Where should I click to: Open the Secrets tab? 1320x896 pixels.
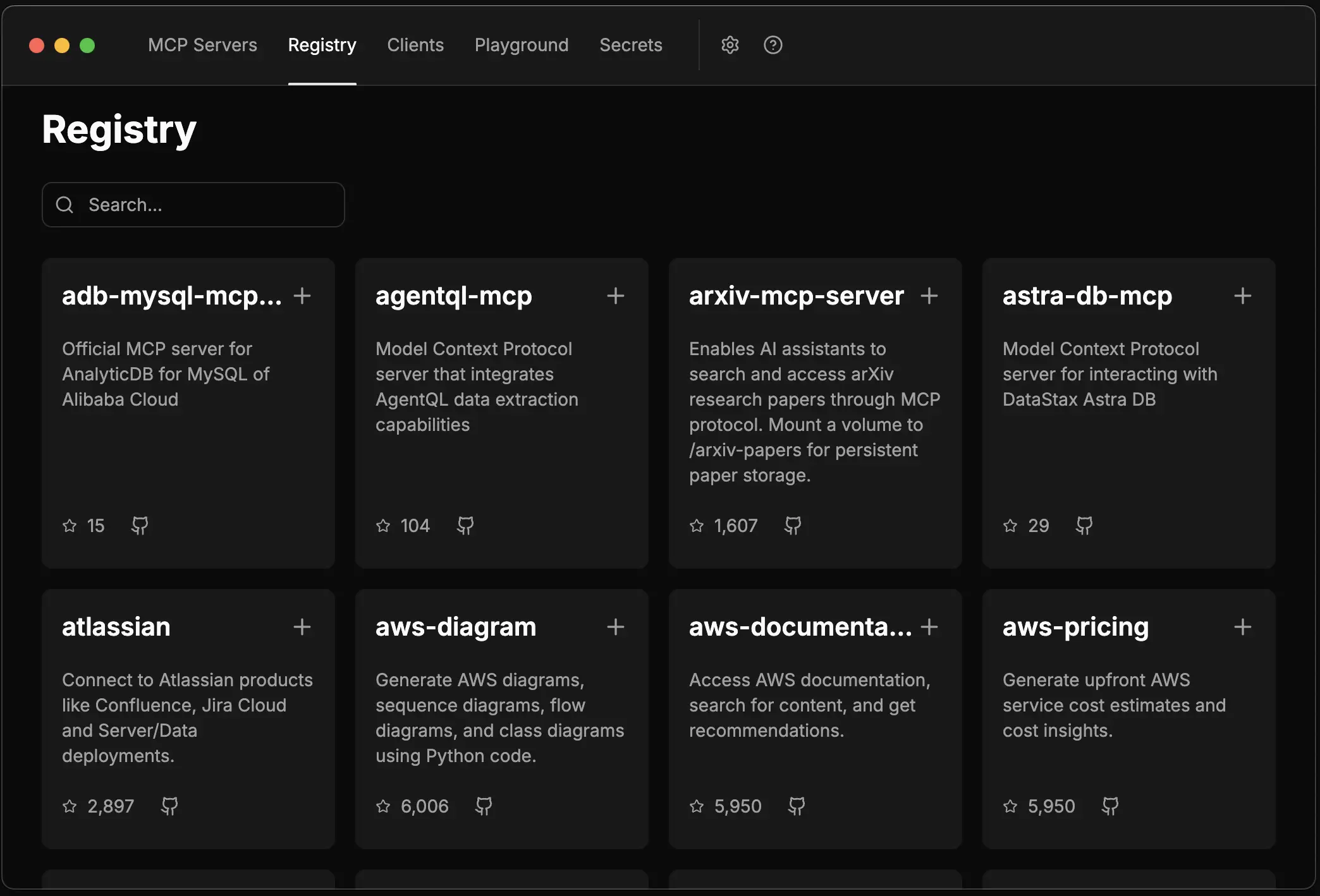tap(630, 45)
